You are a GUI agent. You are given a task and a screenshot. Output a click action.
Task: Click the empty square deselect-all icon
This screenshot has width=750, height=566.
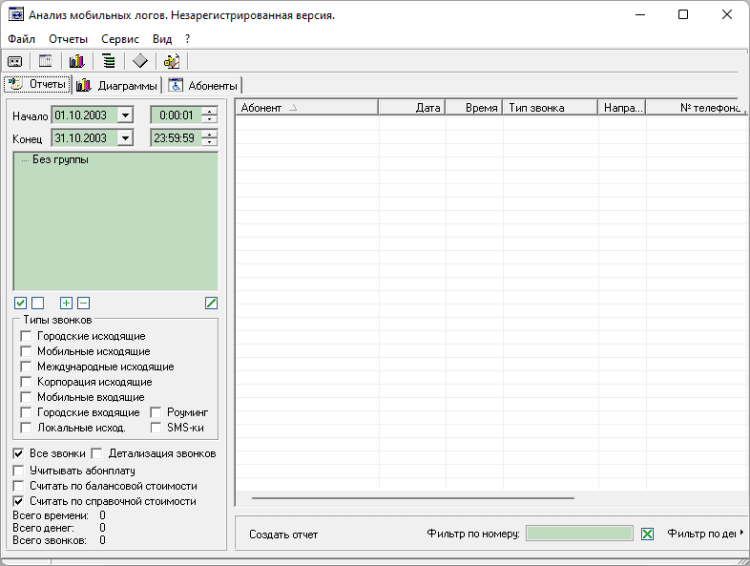pos(38,303)
